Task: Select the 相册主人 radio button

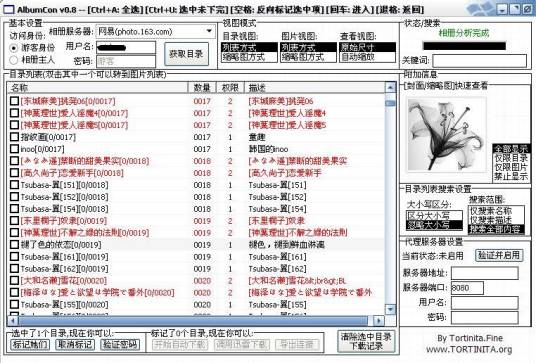Action: point(14,60)
